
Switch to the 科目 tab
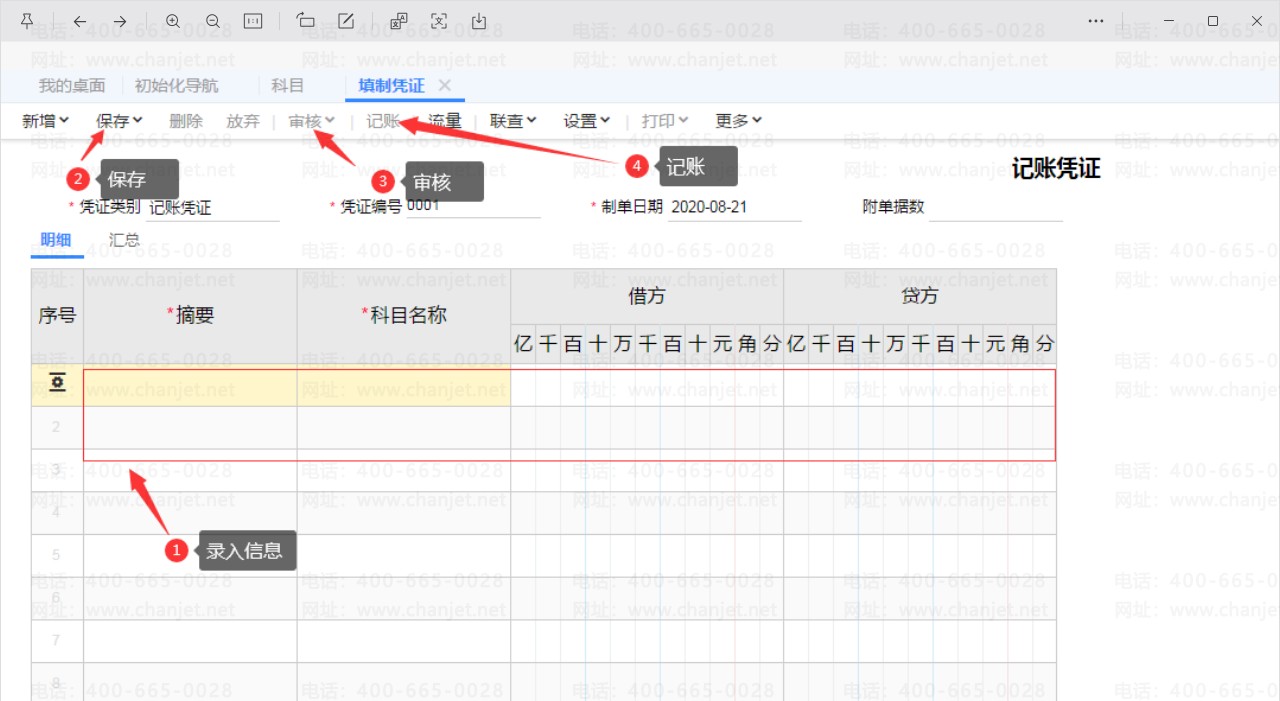click(288, 85)
